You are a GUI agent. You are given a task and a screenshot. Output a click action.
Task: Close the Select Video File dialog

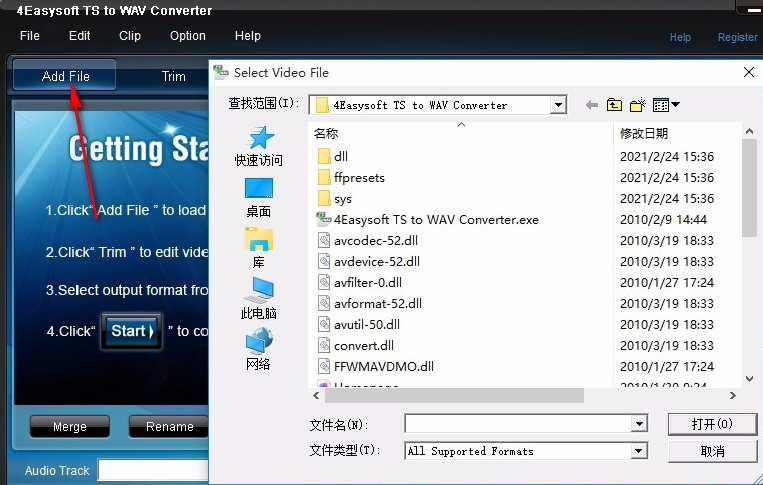pos(748,72)
